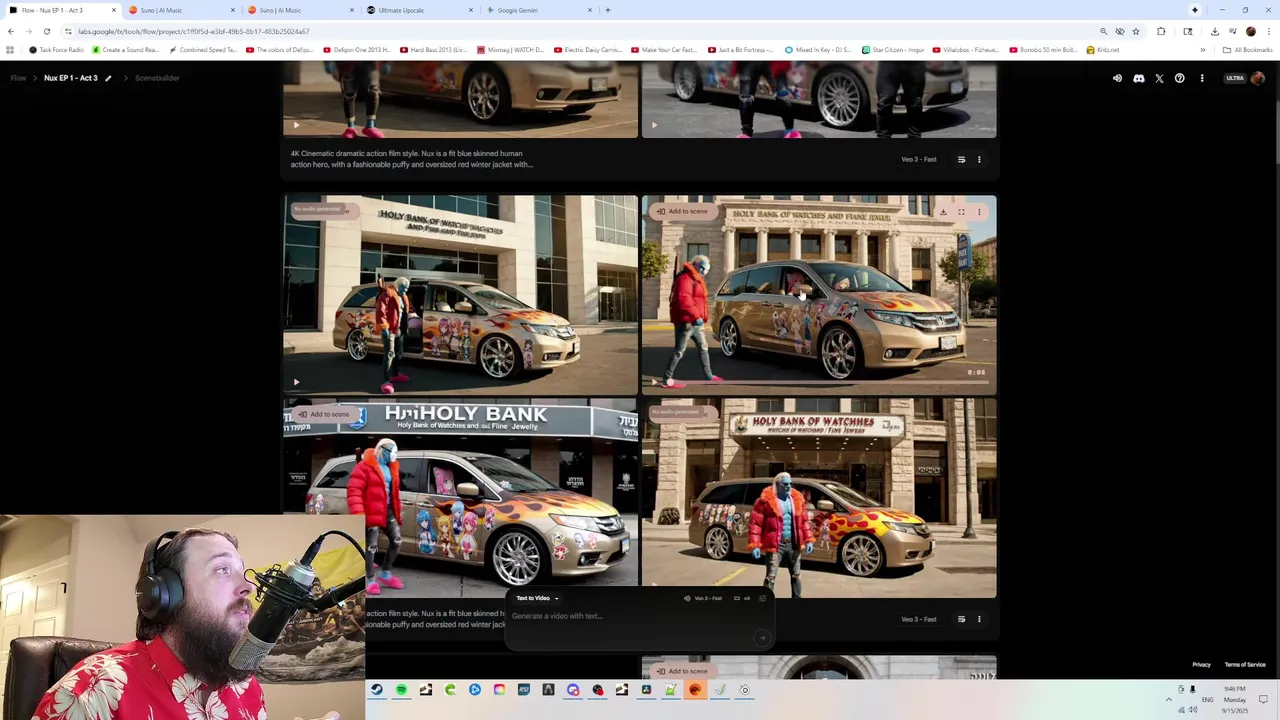Click Add to scene on HOLY BANK clip
1280x720 pixels.
[x=323, y=414]
